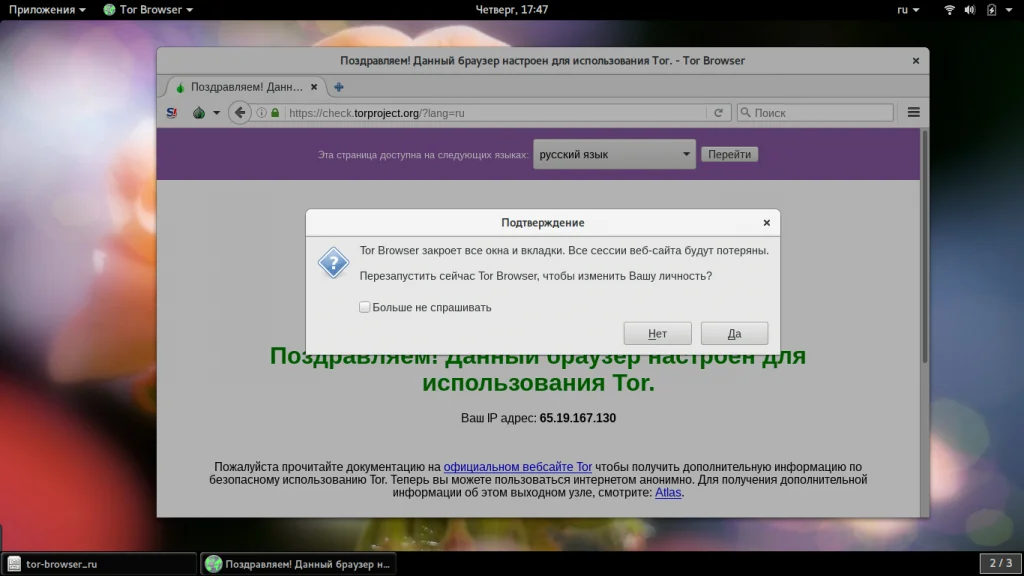Click the volume speaker icon
This screenshot has height=576, width=1024.
tap(970, 10)
